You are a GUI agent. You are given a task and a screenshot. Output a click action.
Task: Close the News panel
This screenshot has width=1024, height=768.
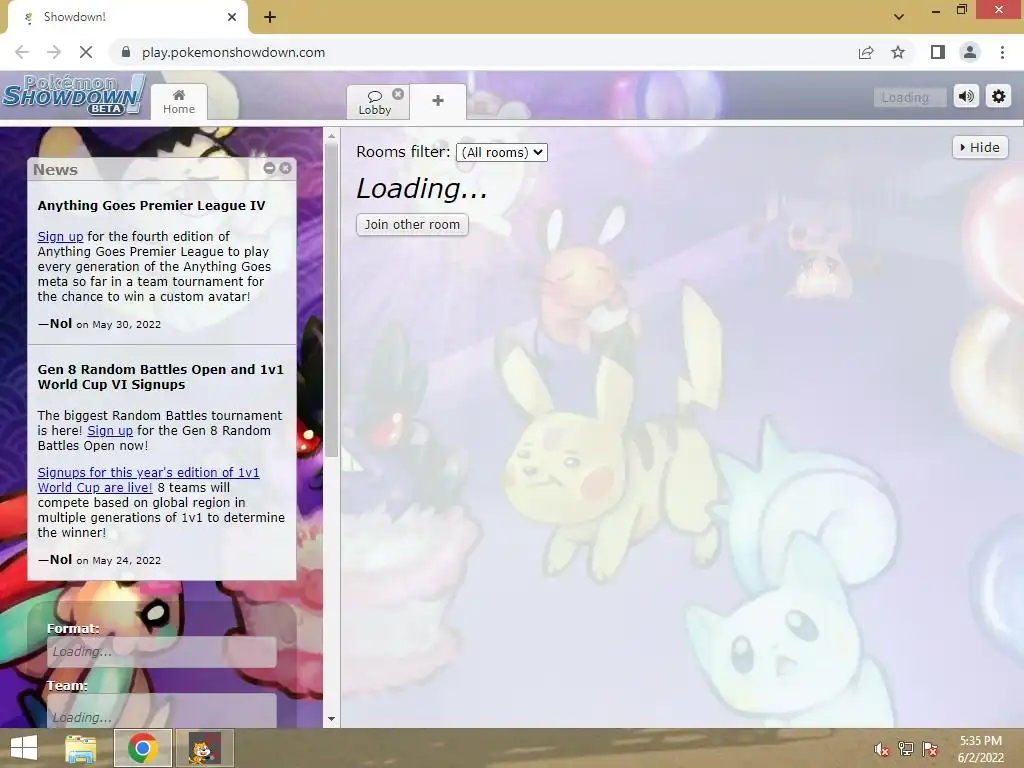coord(285,168)
